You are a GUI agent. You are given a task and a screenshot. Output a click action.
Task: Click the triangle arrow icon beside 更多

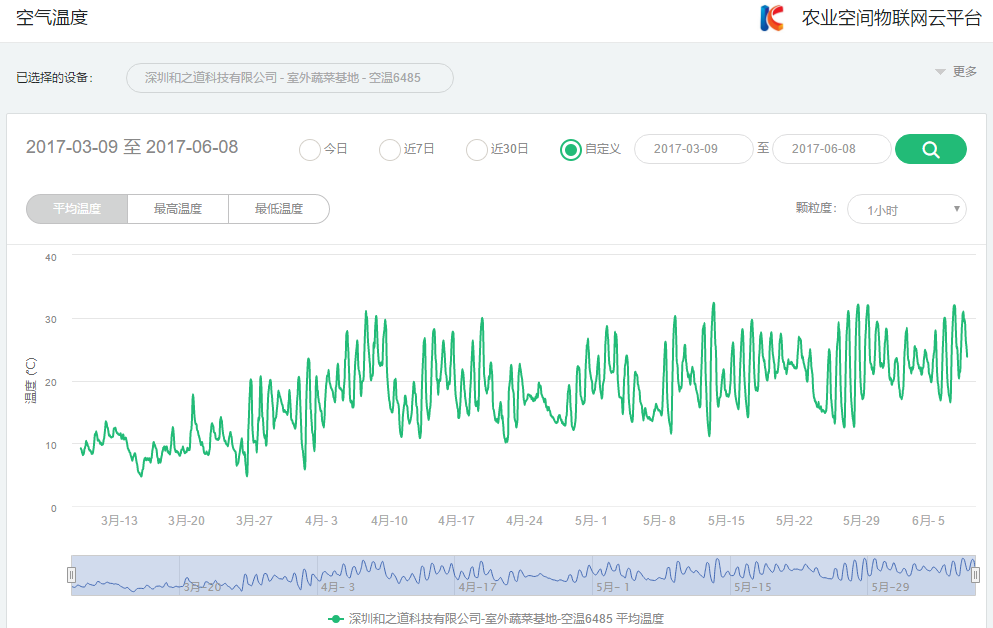(940, 71)
